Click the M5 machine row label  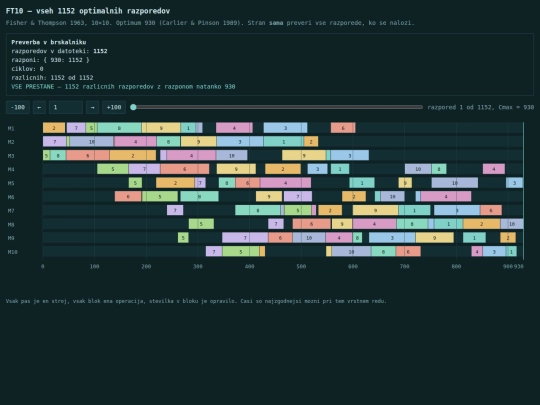(11, 183)
